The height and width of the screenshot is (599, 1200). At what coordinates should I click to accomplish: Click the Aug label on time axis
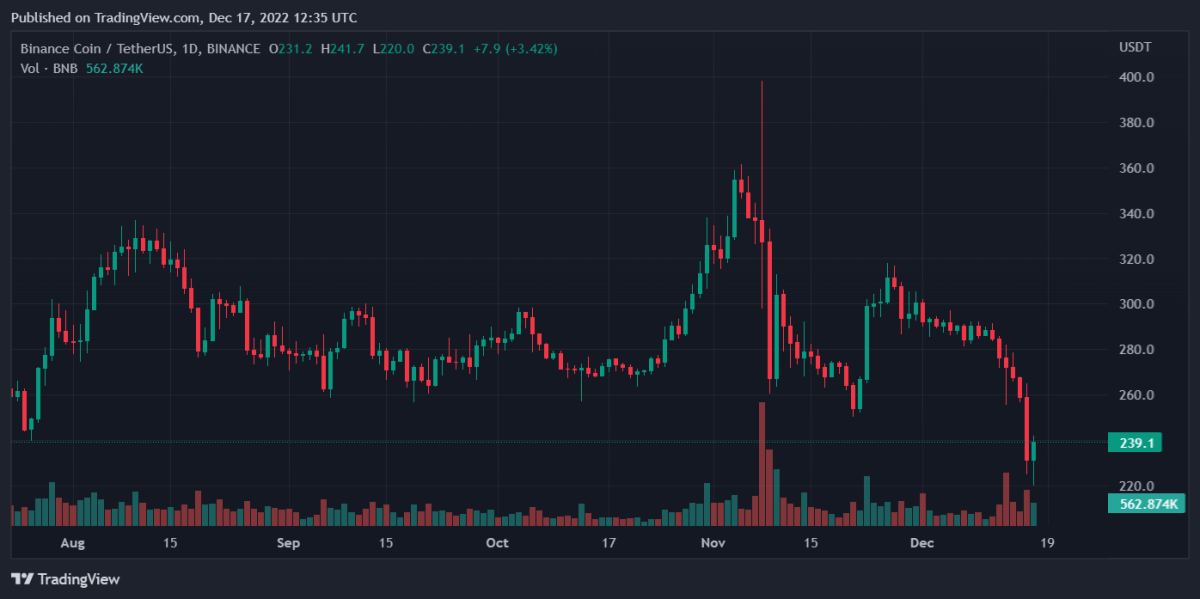click(x=72, y=543)
